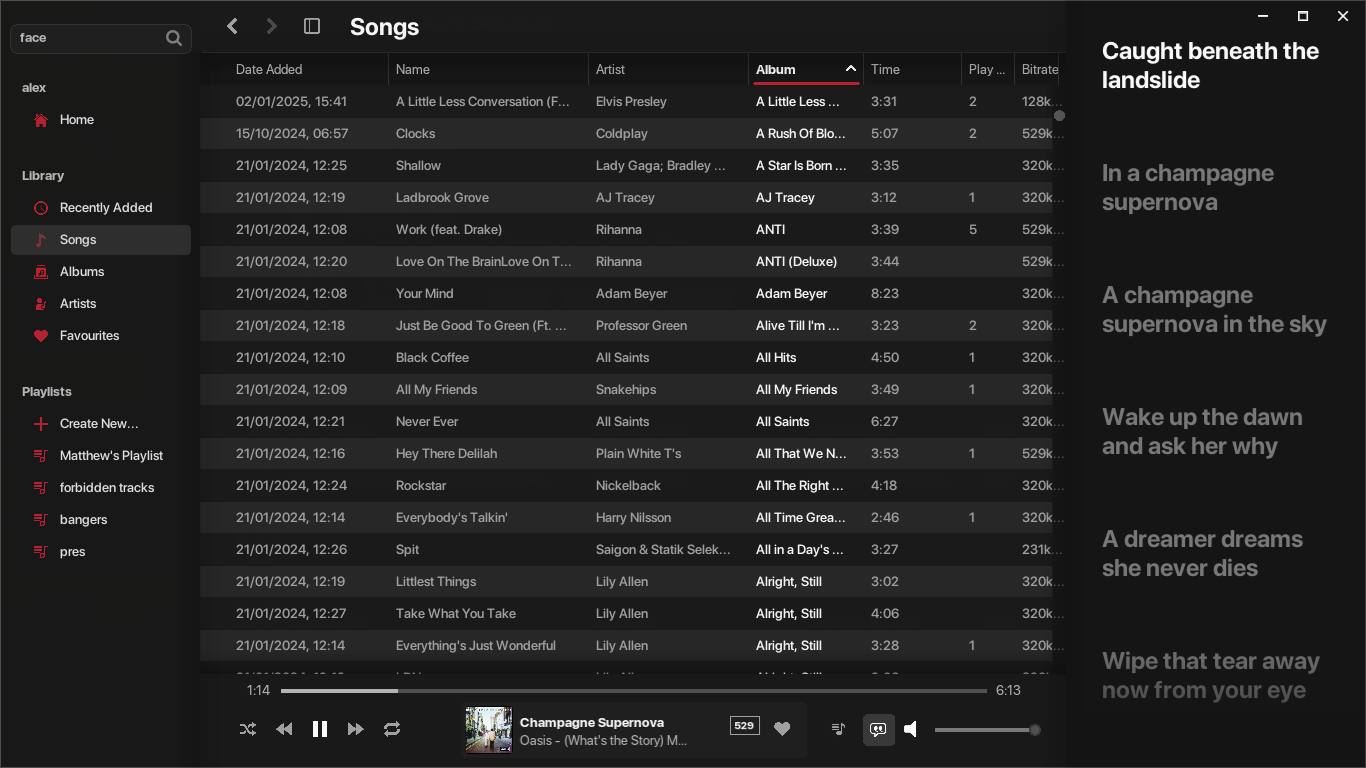The height and width of the screenshot is (768, 1366).
Task: Click the song list scrollbar thumb
Action: click(x=1059, y=116)
